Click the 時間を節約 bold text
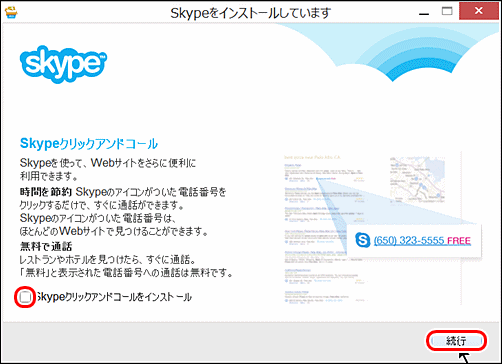 (x=46, y=192)
